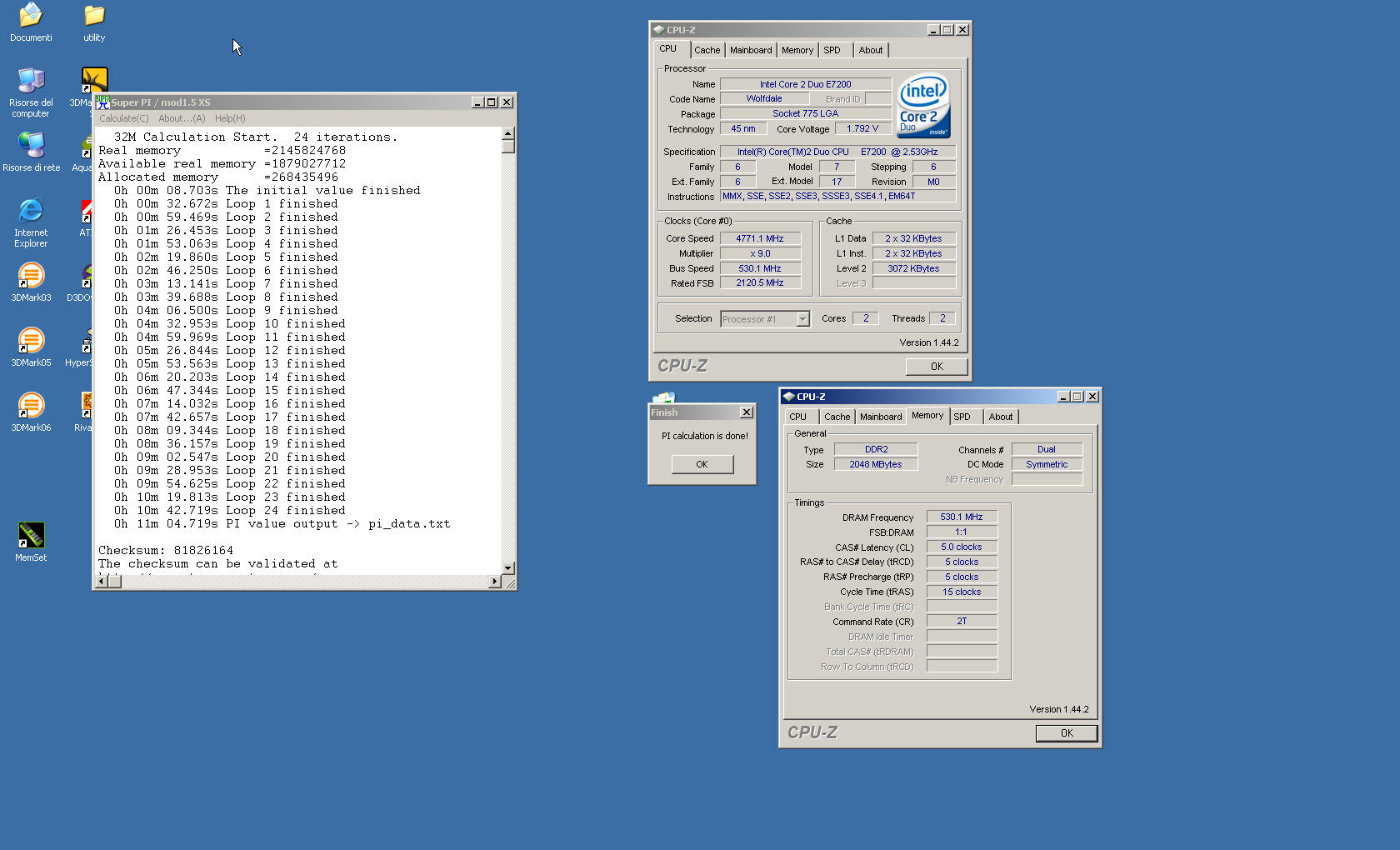The width and height of the screenshot is (1400, 850).
Task: Click the vertical scrollbar thumb in Super PI
Action: 508,147
